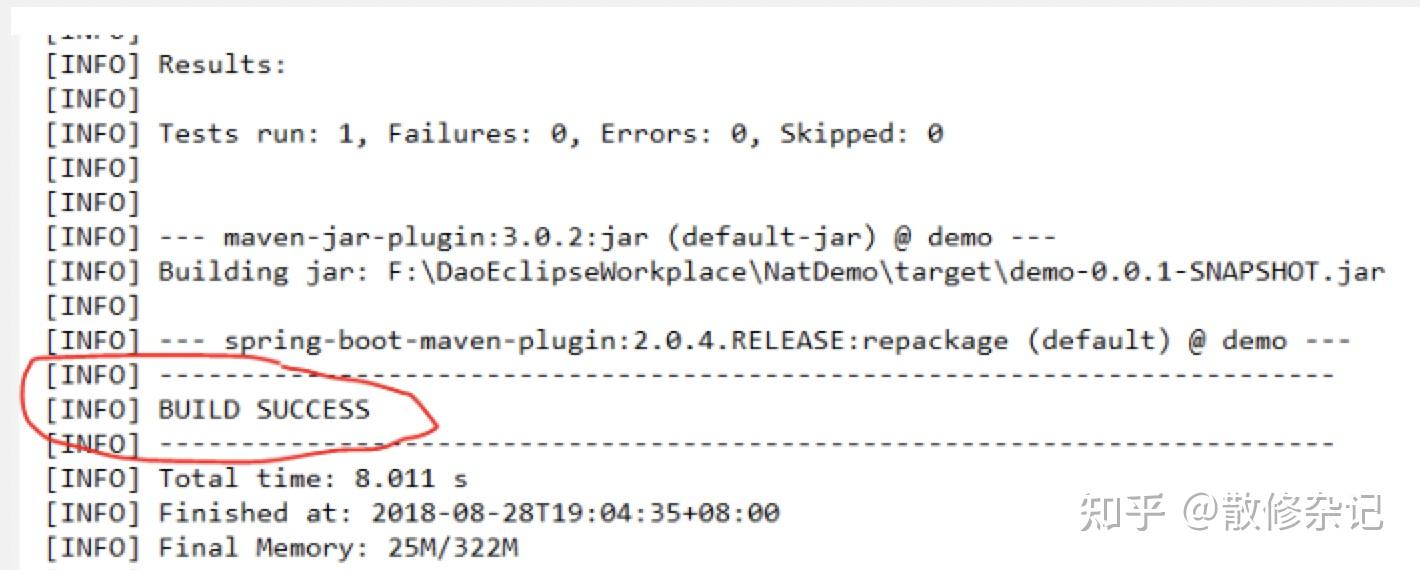
Task: Click the spring-boot-maven-plugin:2.0.4.RELEASE:repackage text
Action: tap(615, 341)
